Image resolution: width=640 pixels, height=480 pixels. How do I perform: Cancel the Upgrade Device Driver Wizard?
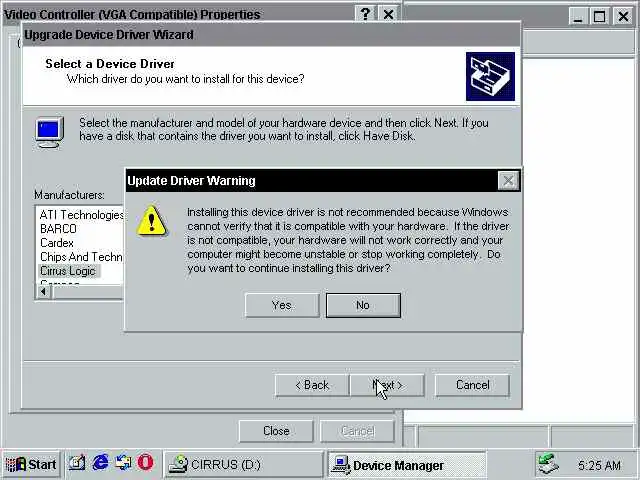pyautogui.click(x=472, y=385)
